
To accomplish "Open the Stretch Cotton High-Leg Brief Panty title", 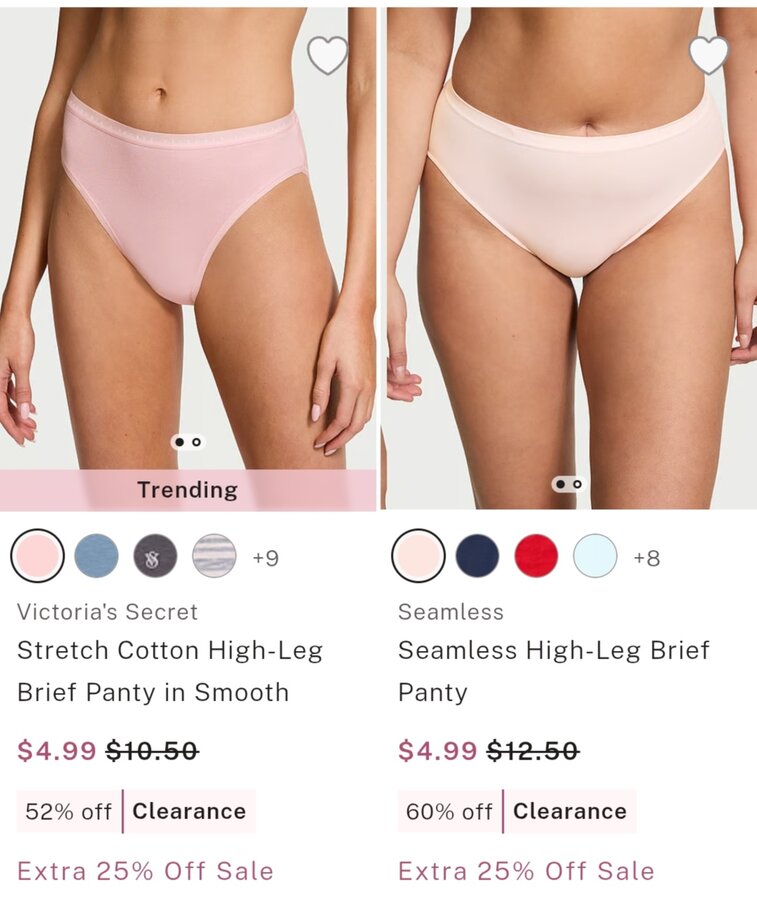I will click(170, 671).
